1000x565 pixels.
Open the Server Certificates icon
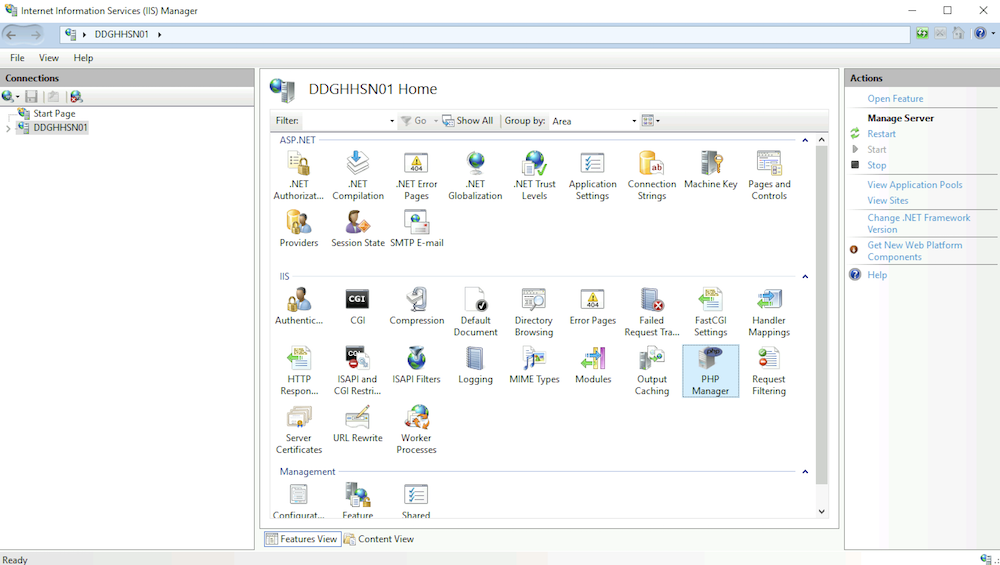click(298, 429)
